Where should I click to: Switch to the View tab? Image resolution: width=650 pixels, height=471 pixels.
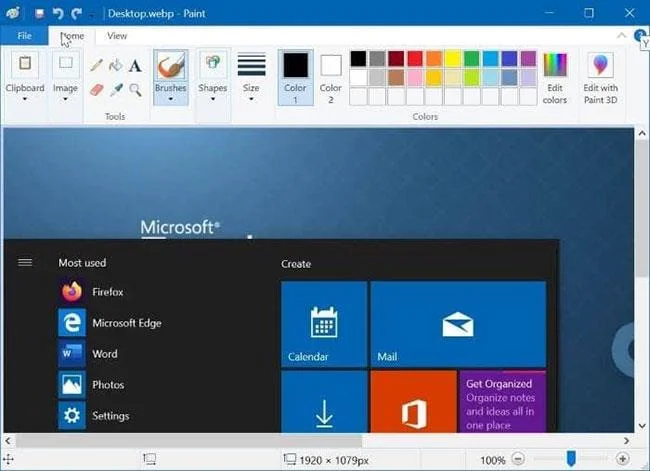117,36
